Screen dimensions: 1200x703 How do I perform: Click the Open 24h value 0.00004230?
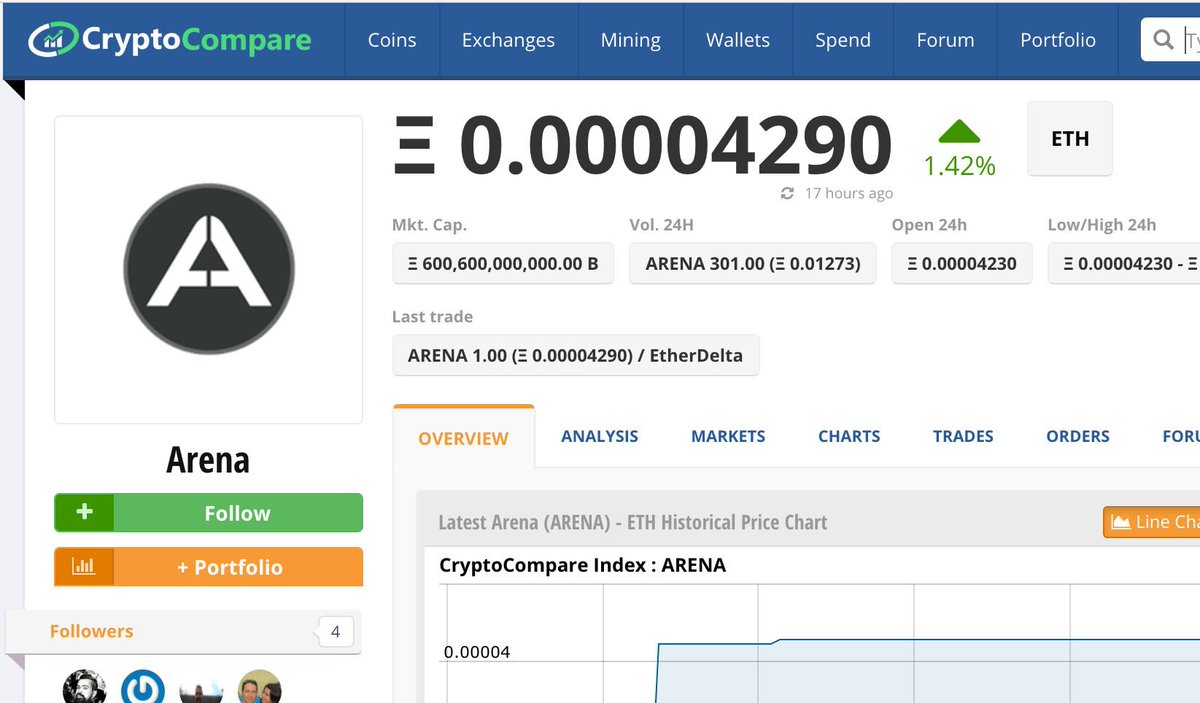pos(962,264)
